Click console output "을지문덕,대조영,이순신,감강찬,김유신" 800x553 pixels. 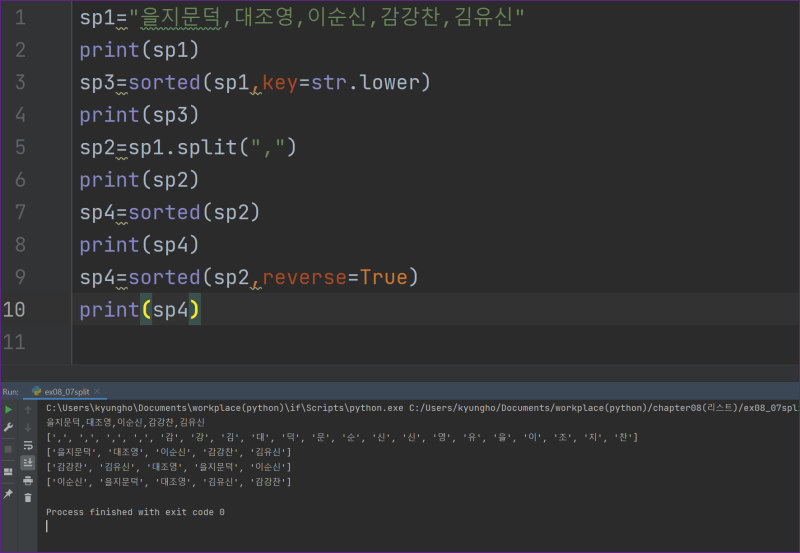(125, 422)
